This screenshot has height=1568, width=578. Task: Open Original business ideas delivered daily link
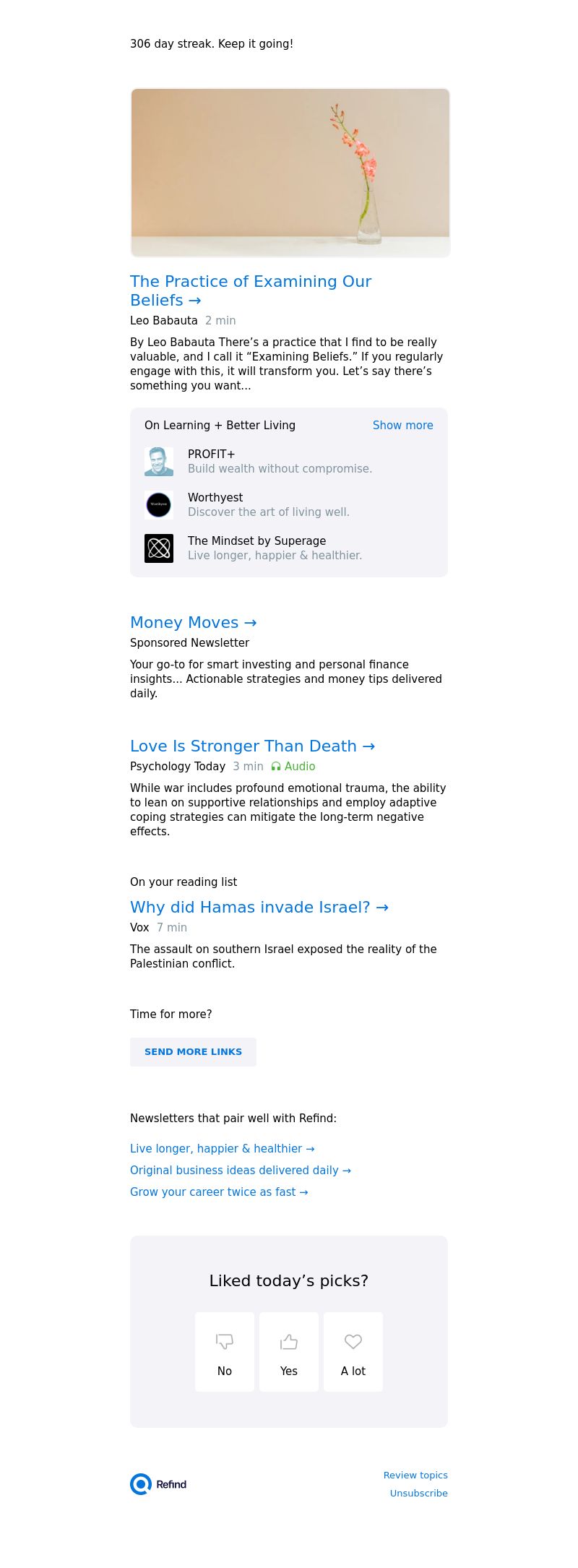(x=241, y=1171)
